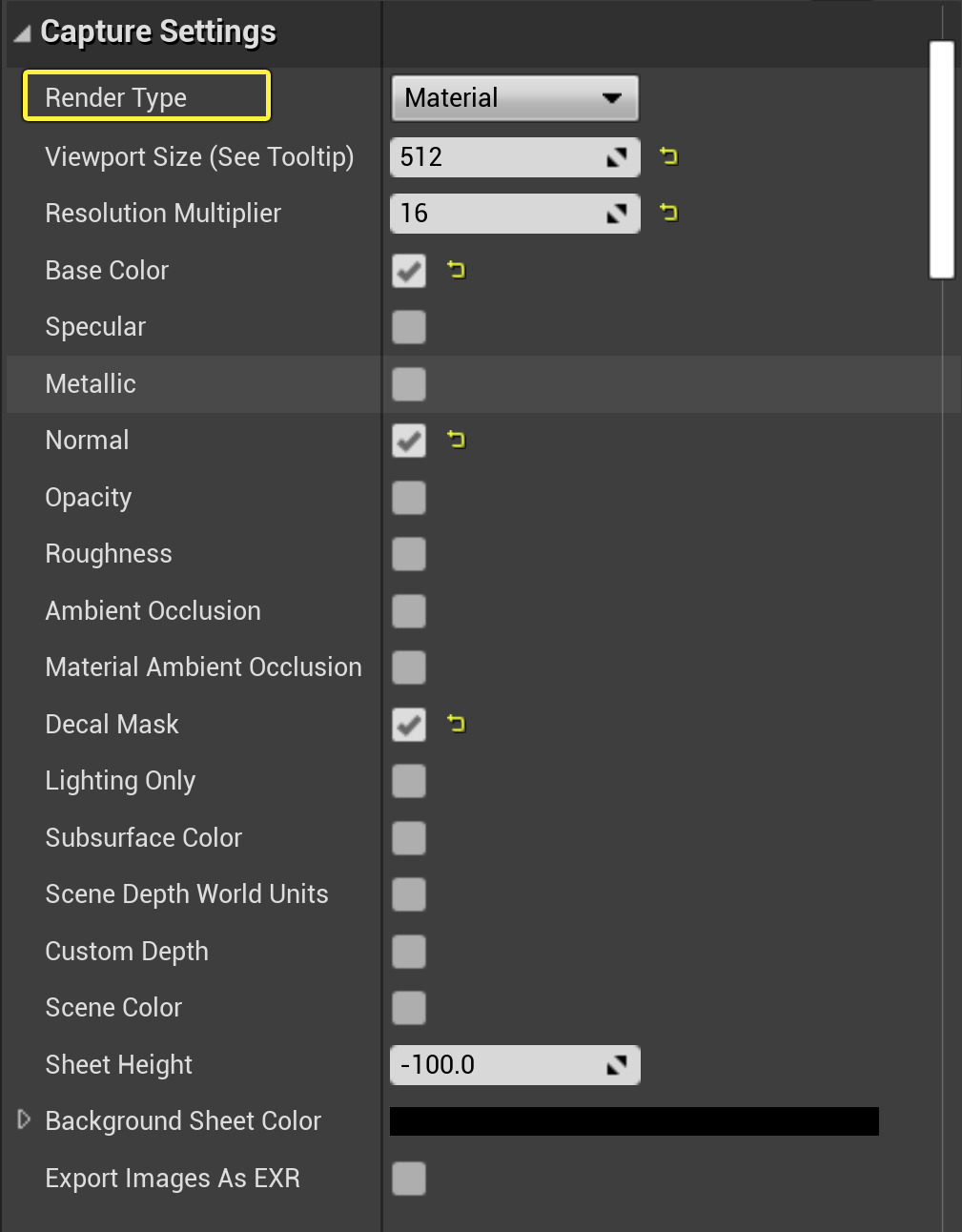Open the Render Type dropdown

coord(514,97)
